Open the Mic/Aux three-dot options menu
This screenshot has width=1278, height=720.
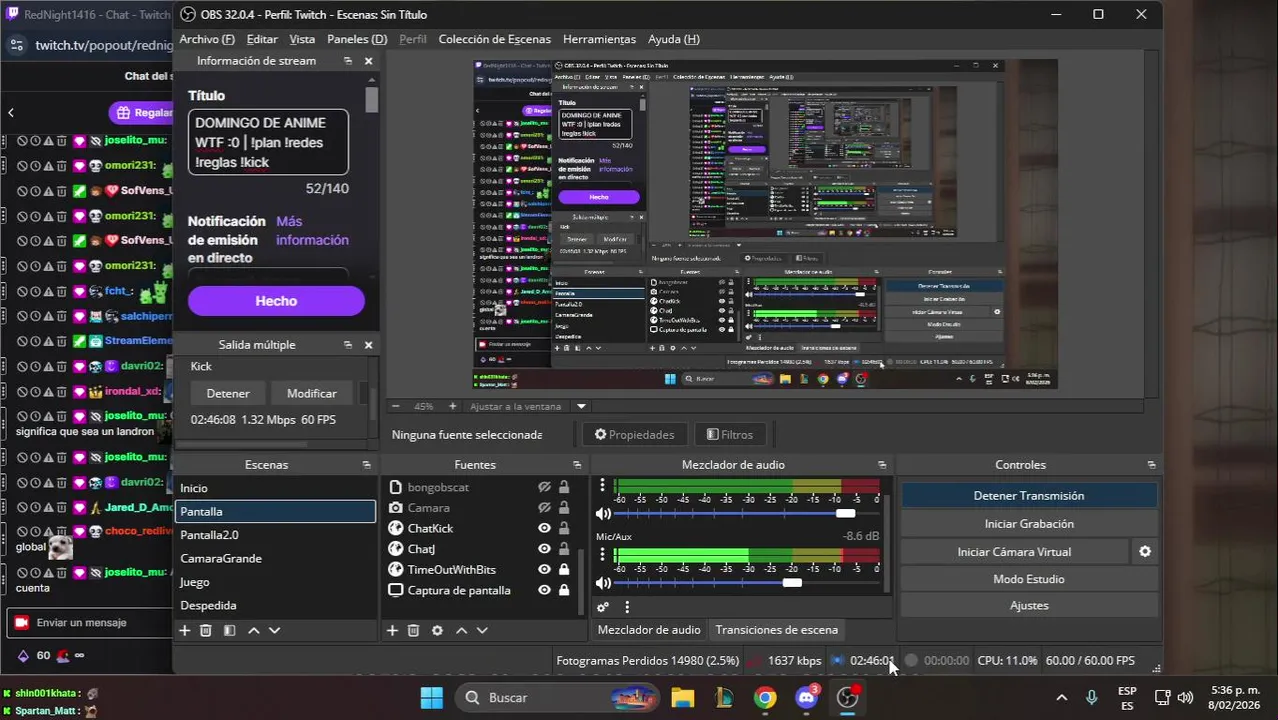point(602,555)
